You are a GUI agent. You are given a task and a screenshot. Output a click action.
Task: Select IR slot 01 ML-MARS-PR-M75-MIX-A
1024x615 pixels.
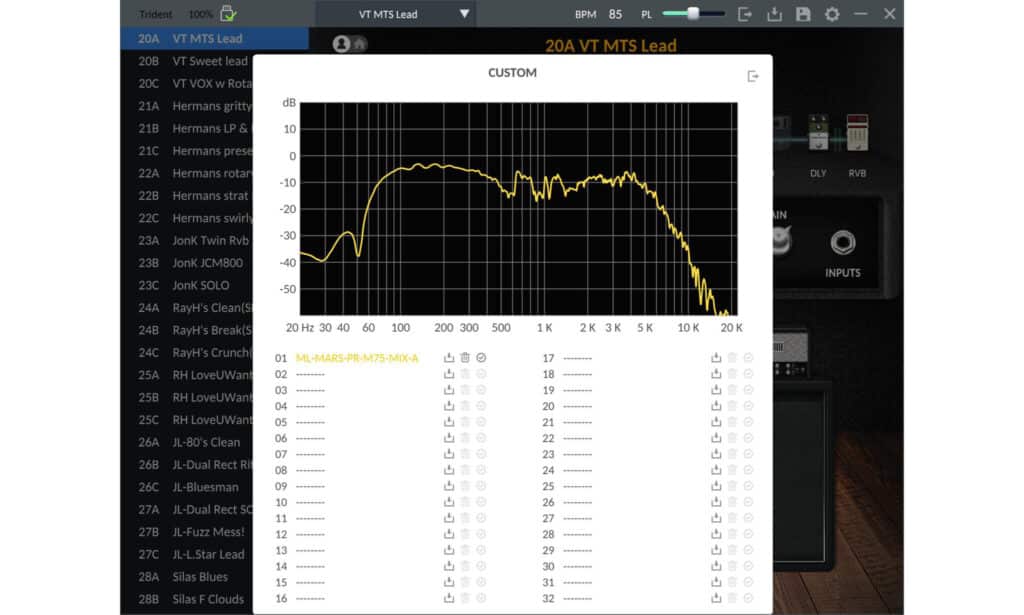tap(357, 358)
